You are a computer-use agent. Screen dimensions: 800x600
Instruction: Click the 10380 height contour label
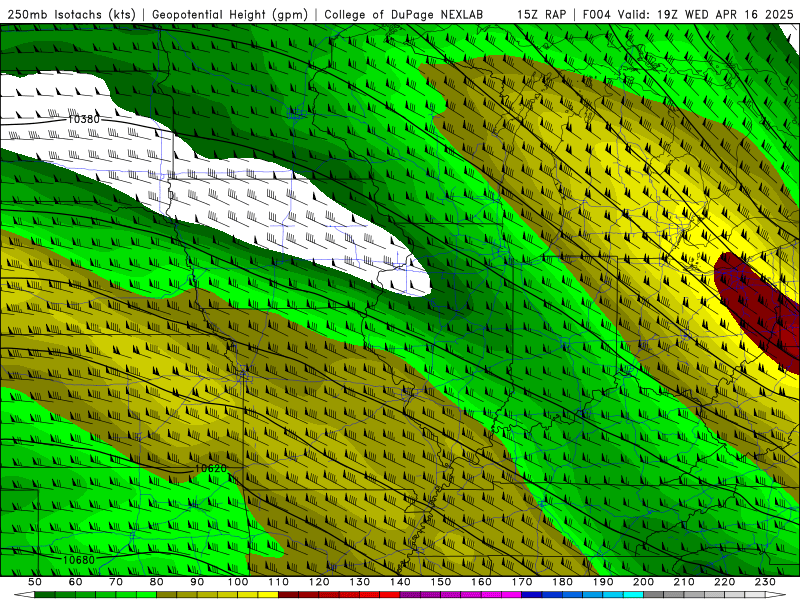[x=84, y=119]
